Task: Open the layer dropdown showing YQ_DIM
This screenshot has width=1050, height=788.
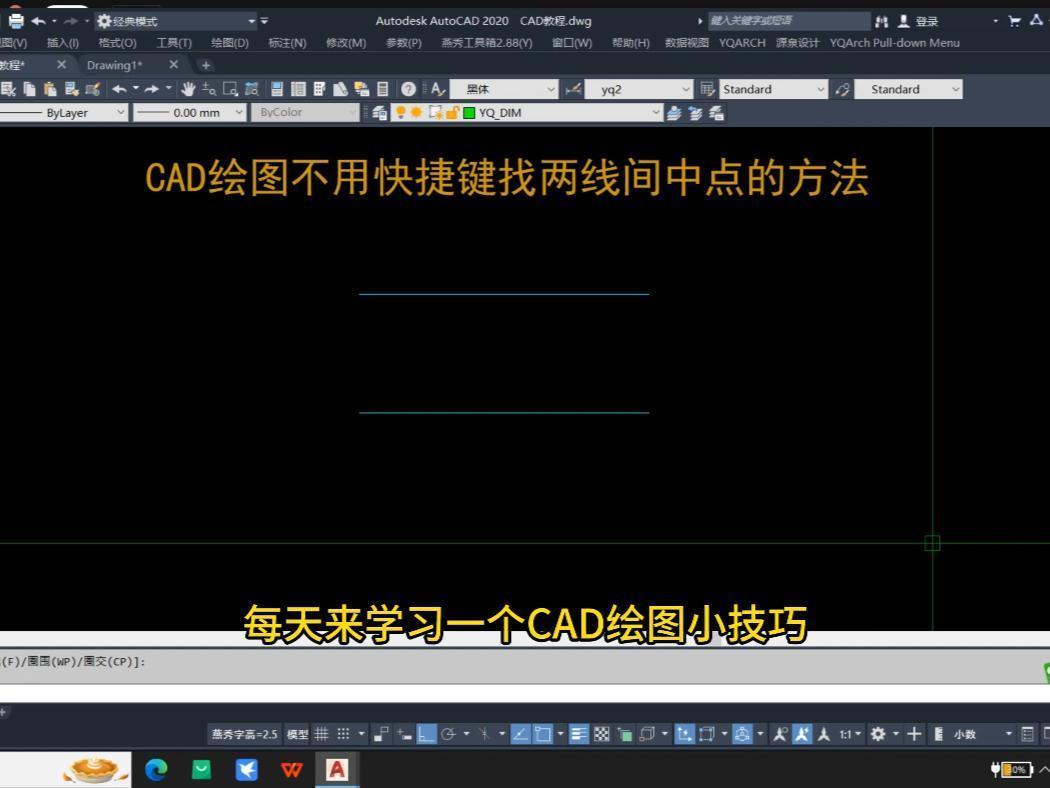Action: [655, 112]
